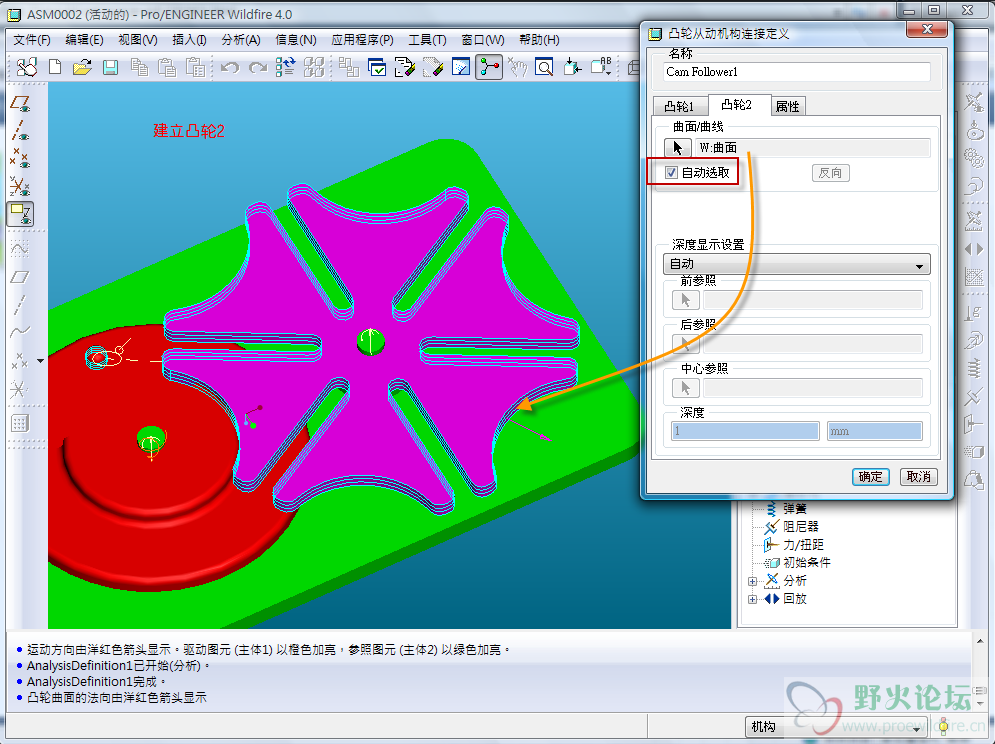This screenshot has height=744, width=995.
Task: Open the 分析(A) menu
Action: pyautogui.click(x=241, y=40)
